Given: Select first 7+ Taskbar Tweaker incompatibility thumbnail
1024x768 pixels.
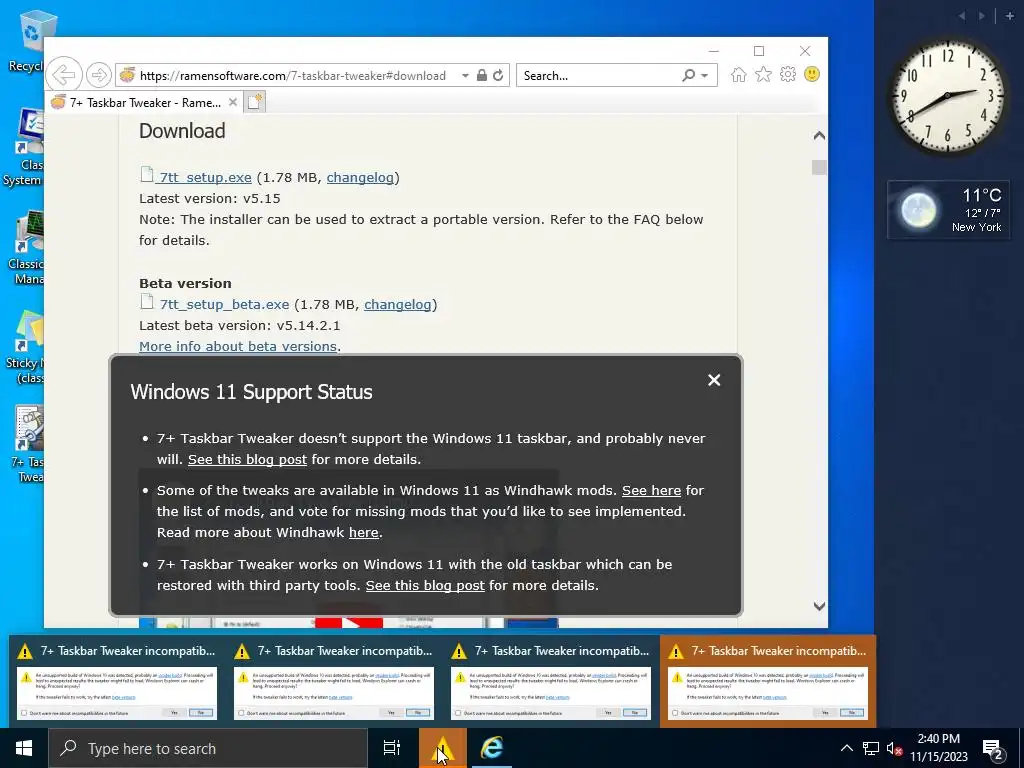Looking at the screenshot, I should pos(117,682).
